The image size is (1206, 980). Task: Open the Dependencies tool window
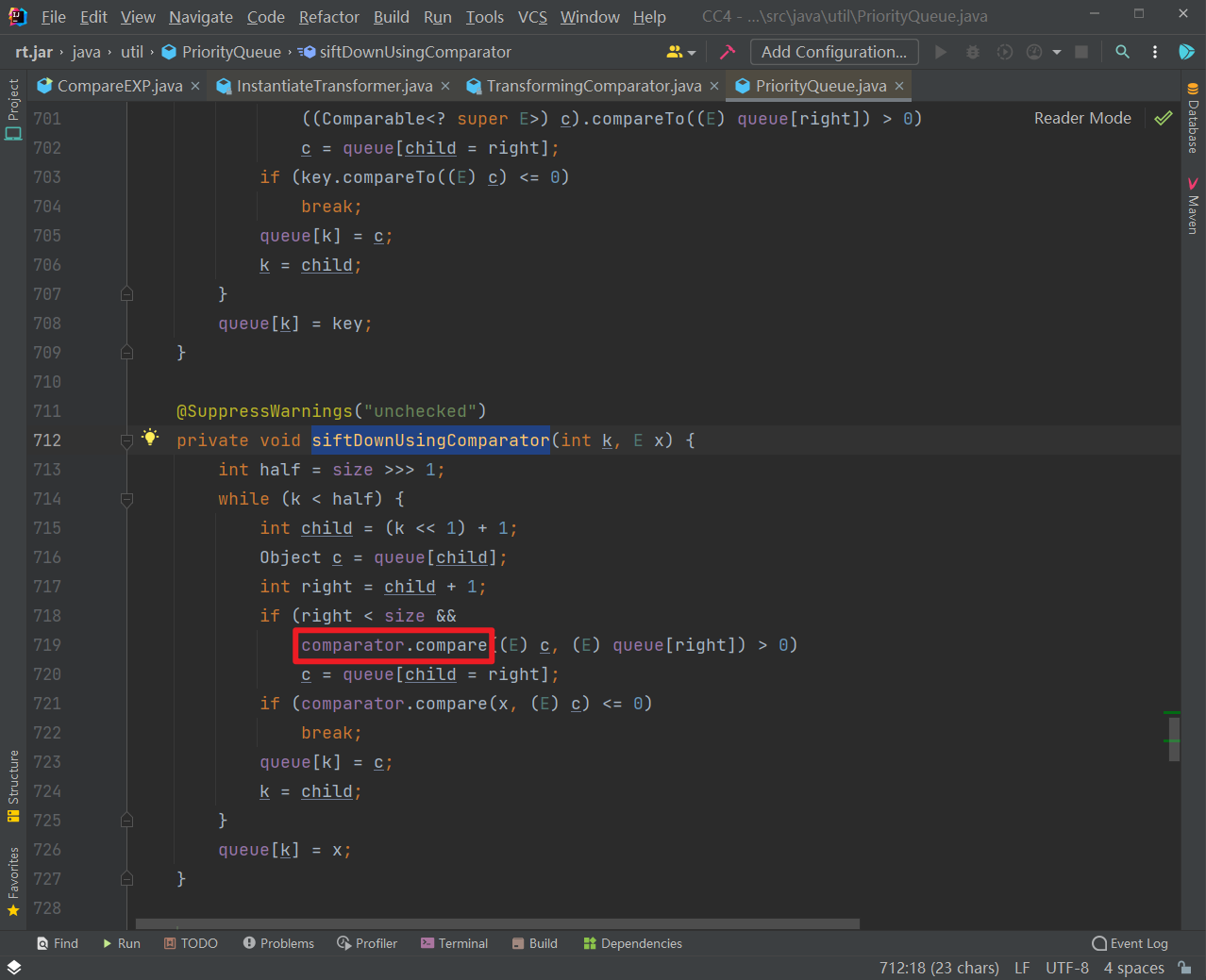pyautogui.click(x=631, y=943)
